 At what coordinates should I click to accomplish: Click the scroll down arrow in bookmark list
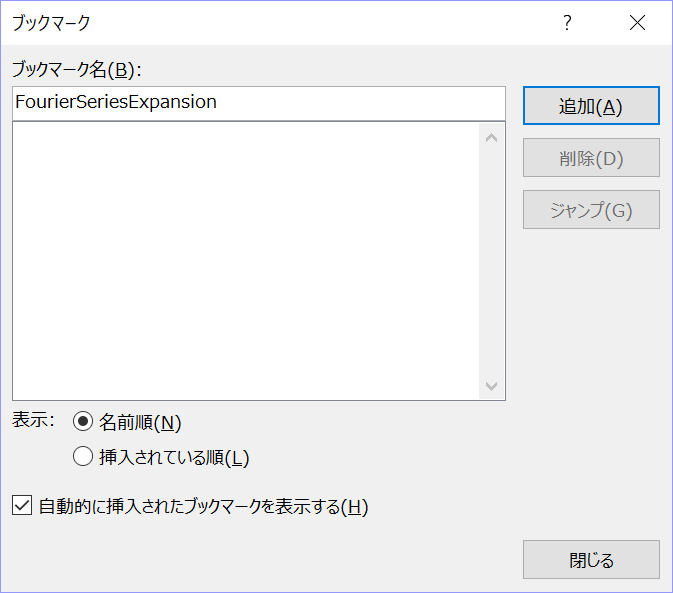pos(491,386)
